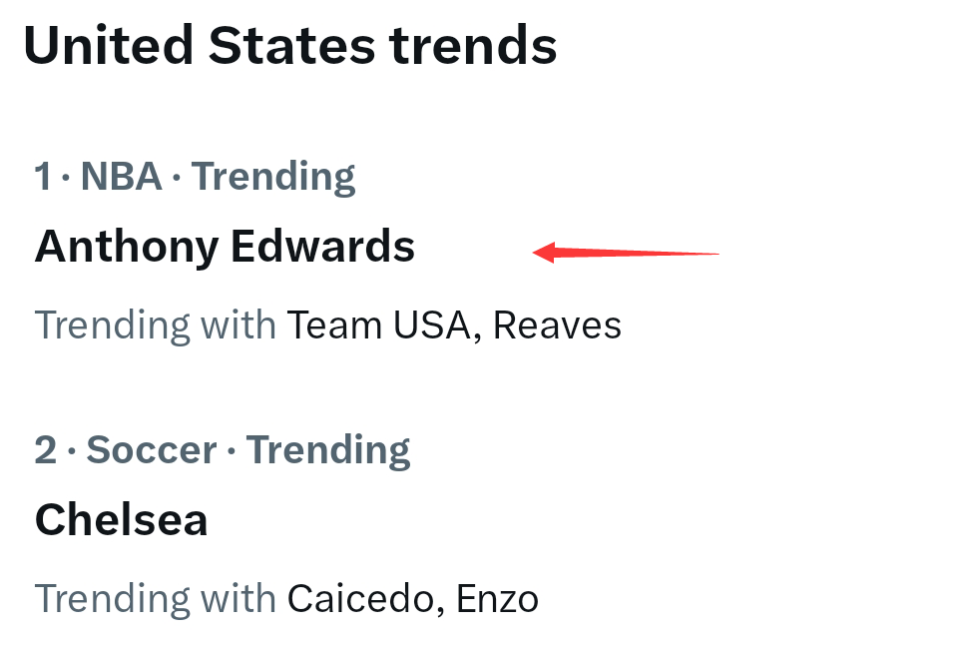Click the surname 'Edwards' in the first trend
This screenshot has width=960, height=650.
pyautogui.click(x=322, y=246)
